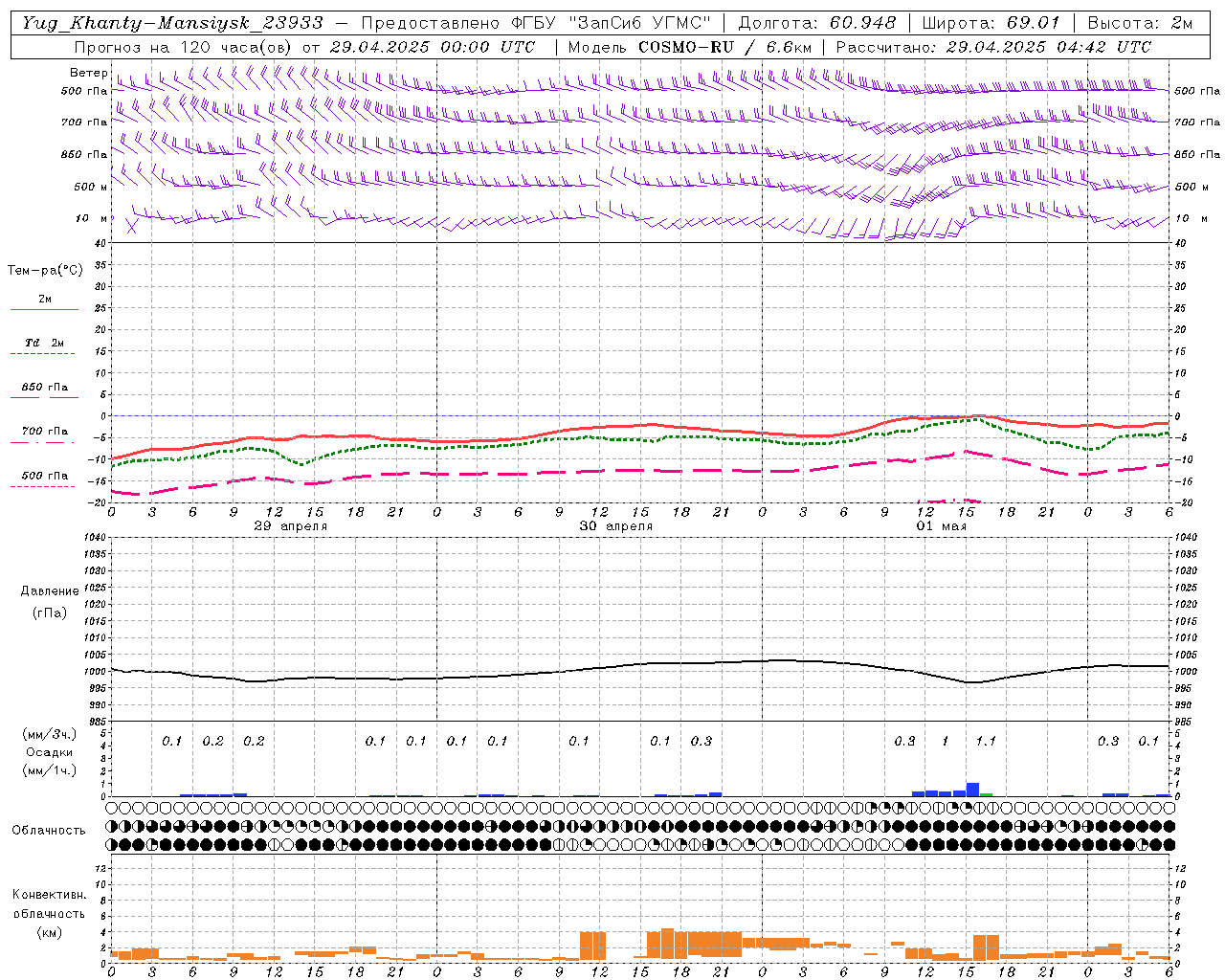Screen dimensions: 1225x980
Task: Select the Тем-ра(°C) panel label
Action: point(45,271)
